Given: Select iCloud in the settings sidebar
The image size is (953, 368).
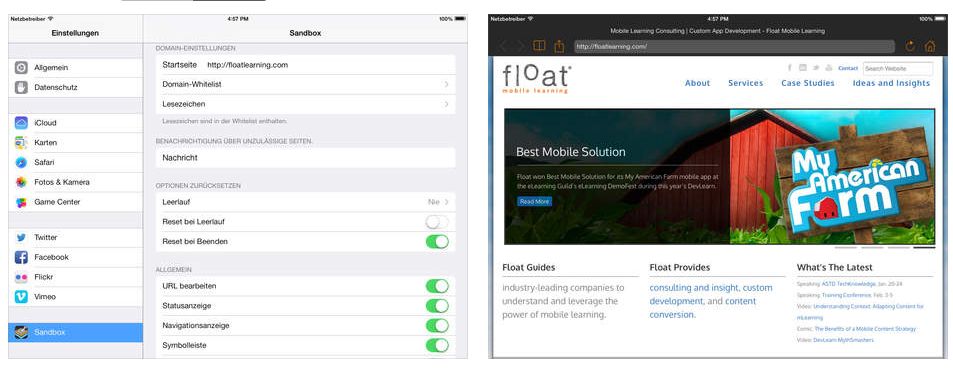Looking at the screenshot, I should click(x=75, y=123).
